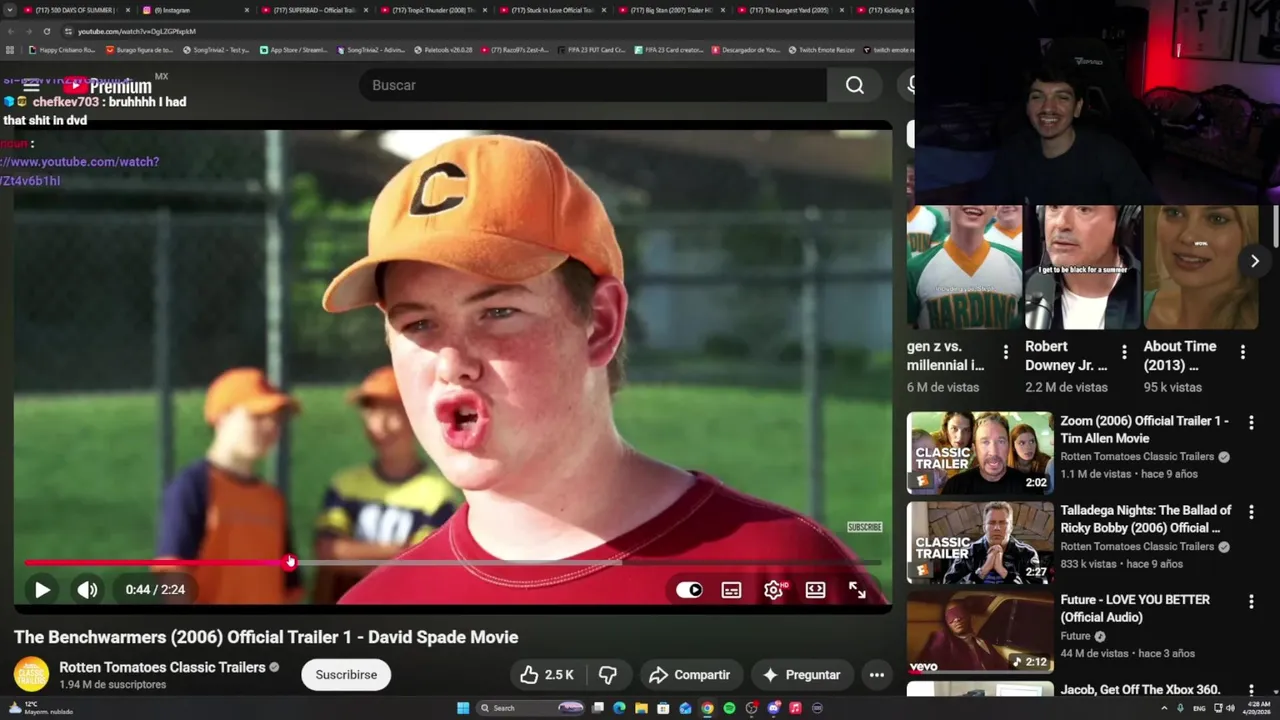Open options for gen z vs. millennial short
This screenshot has width=1280, height=720.
point(1006,352)
